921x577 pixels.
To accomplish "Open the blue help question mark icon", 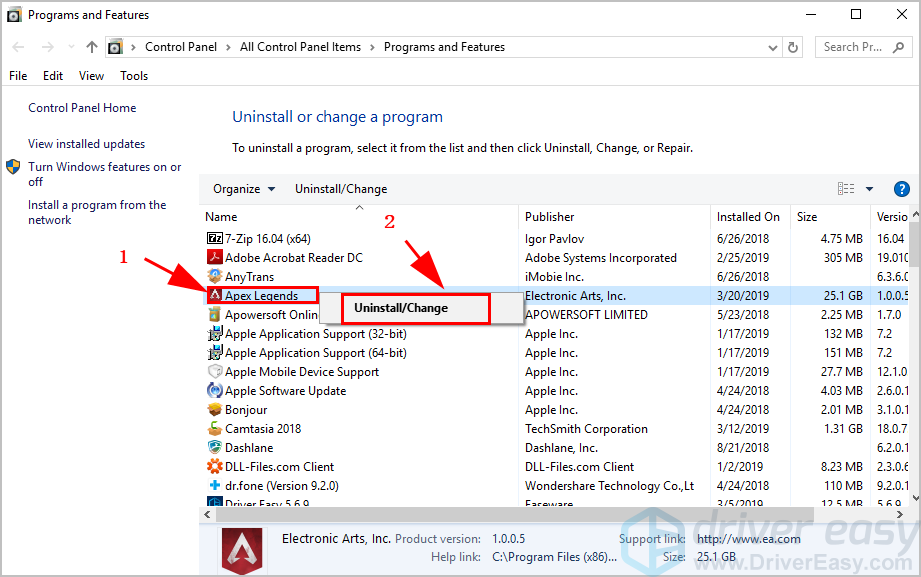I will click(x=901, y=189).
